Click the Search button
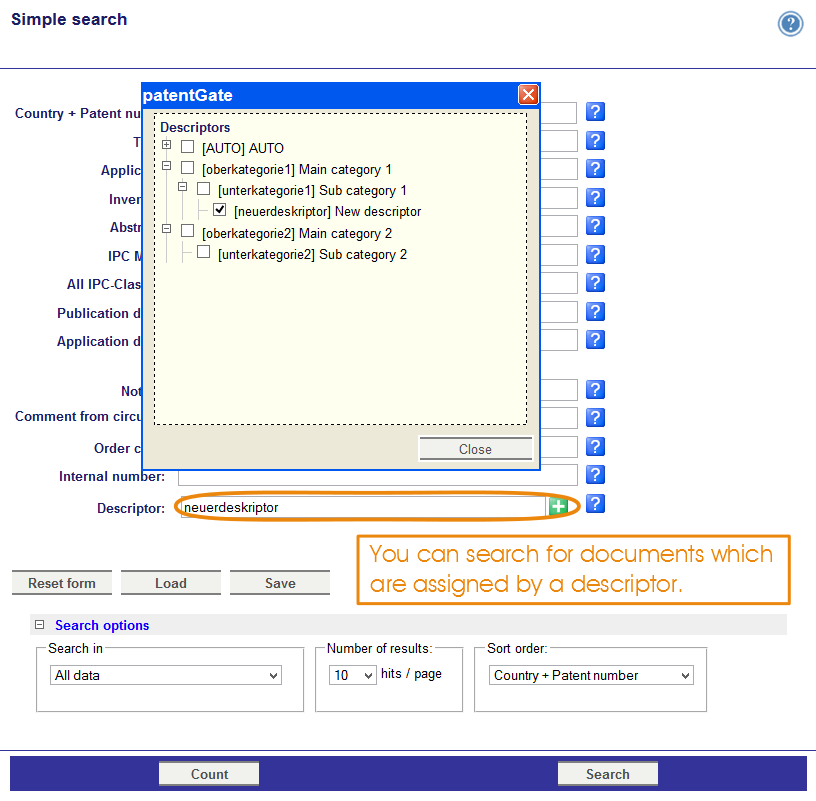Viewport: 816px width, 801px height. point(607,774)
